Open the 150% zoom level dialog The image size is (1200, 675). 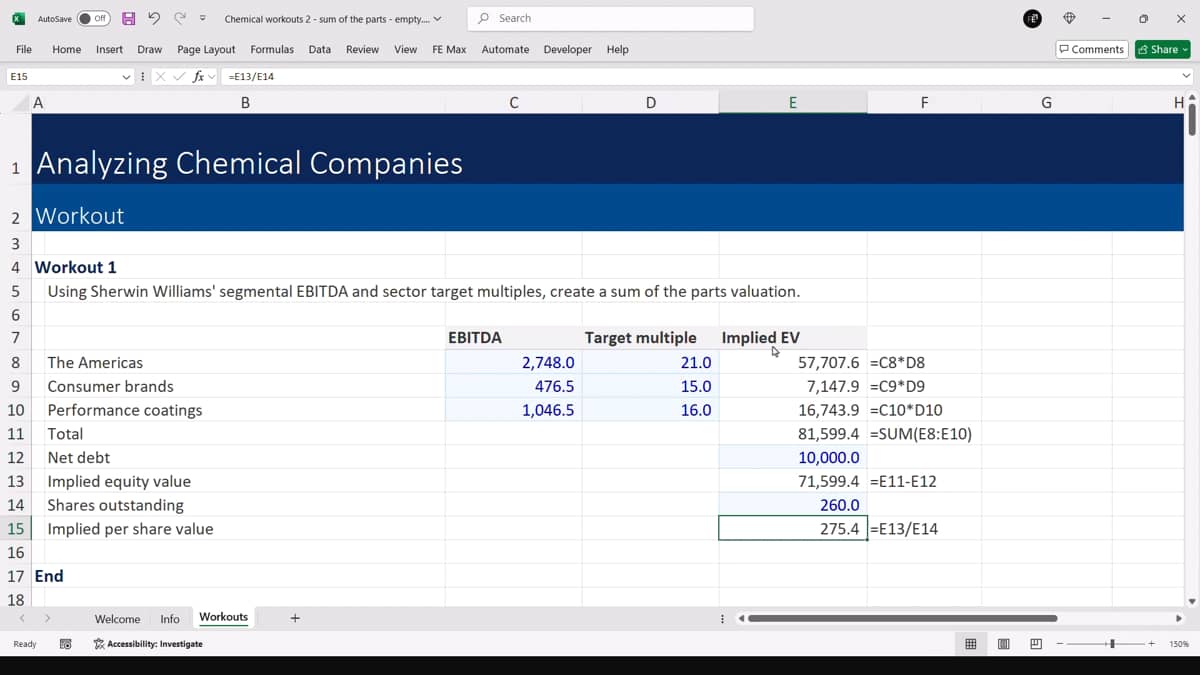click(1178, 644)
